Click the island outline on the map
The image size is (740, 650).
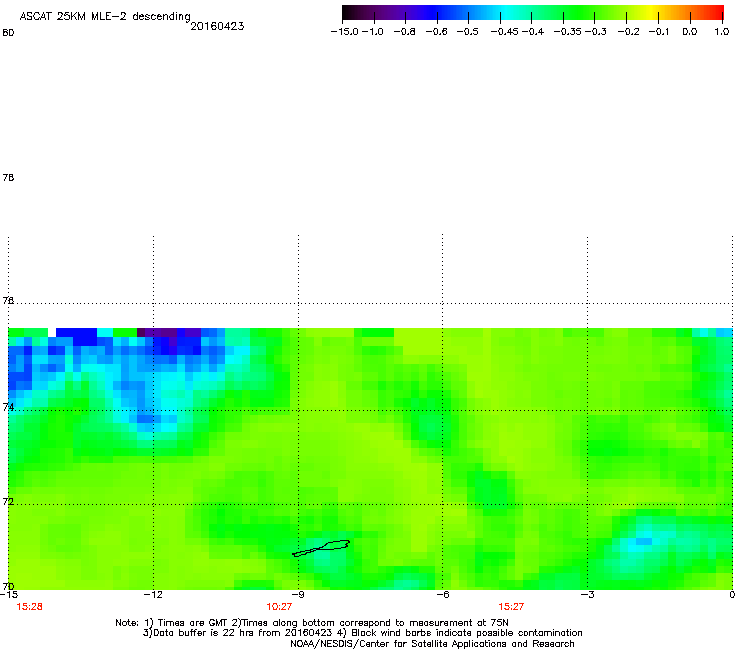click(321, 549)
